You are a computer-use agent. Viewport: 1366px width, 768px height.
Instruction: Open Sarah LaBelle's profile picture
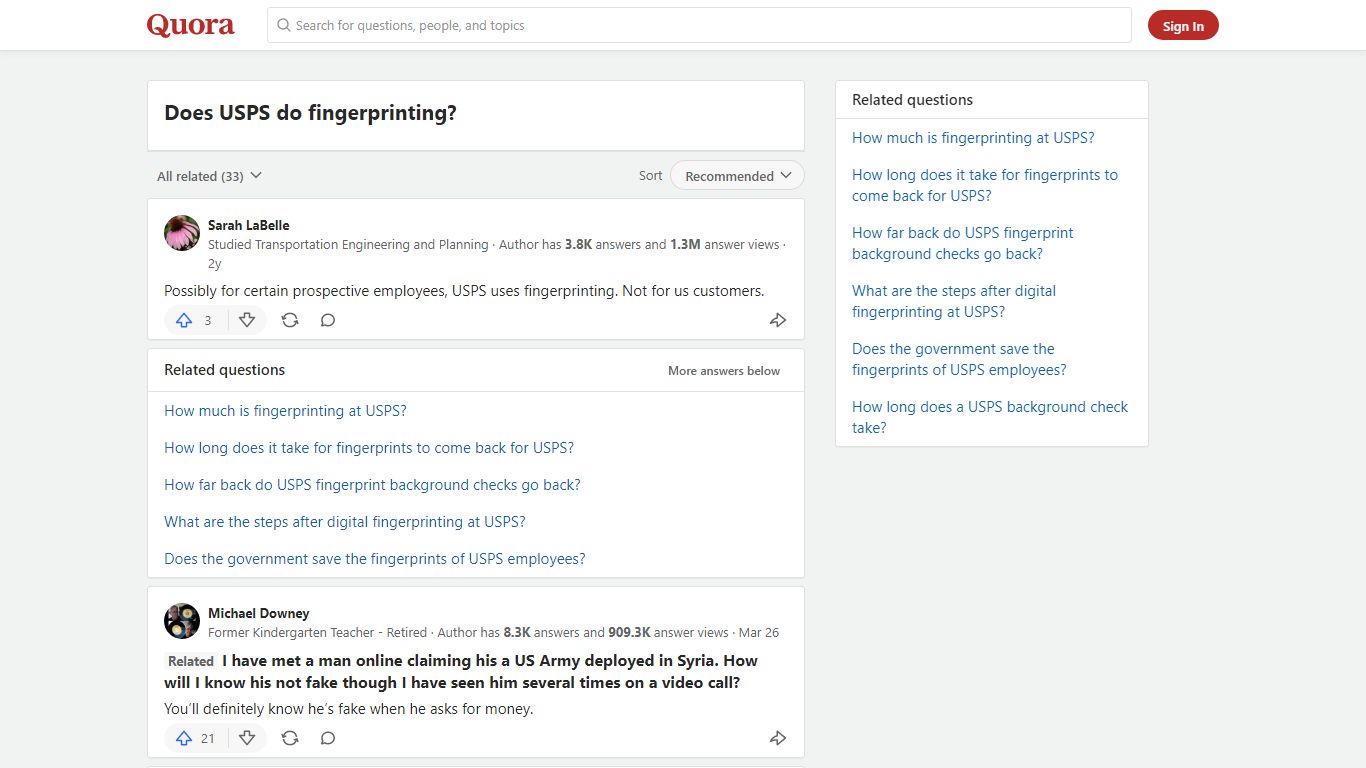click(x=182, y=233)
